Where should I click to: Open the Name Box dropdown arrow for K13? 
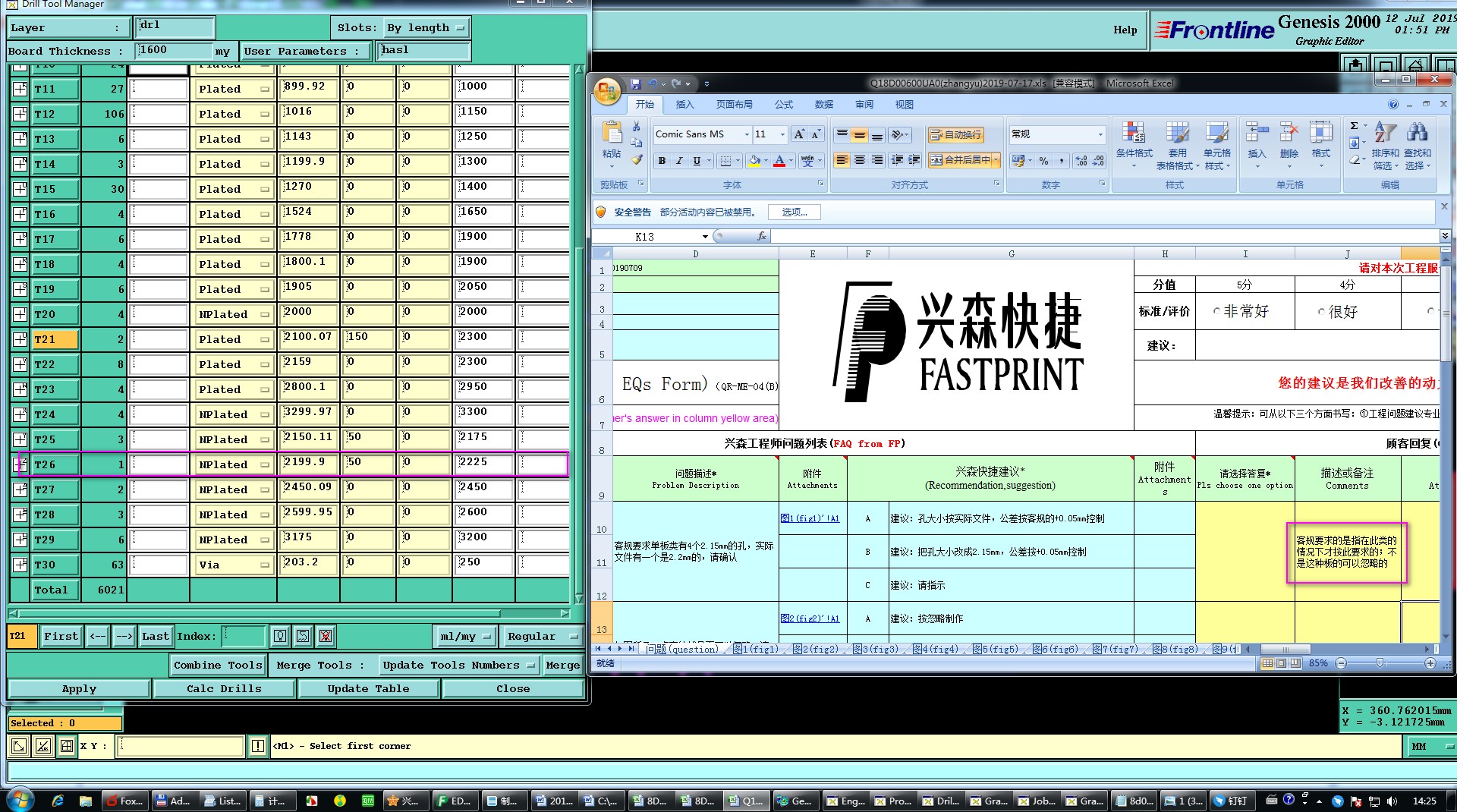pos(705,237)
